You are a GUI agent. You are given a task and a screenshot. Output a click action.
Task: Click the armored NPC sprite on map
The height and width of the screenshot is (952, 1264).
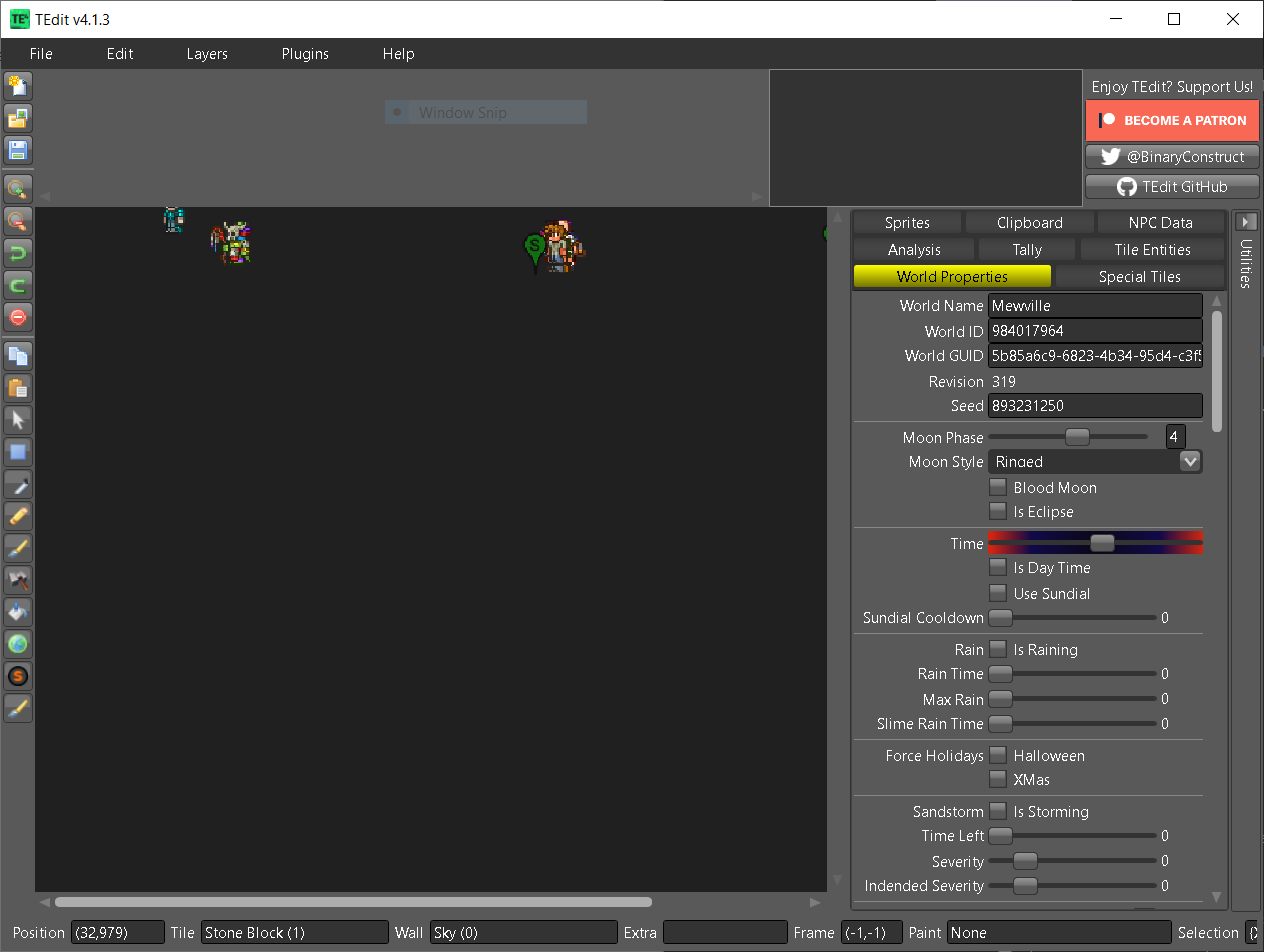click(232, 243)
